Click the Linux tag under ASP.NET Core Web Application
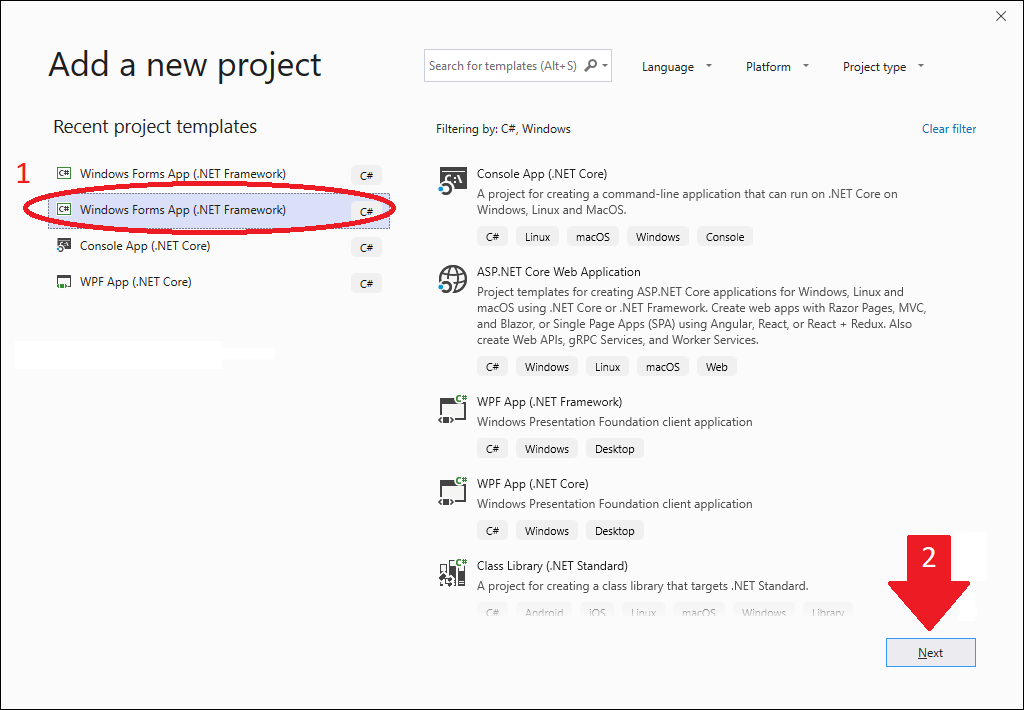The image size is (1024, 710). (607, 367)
